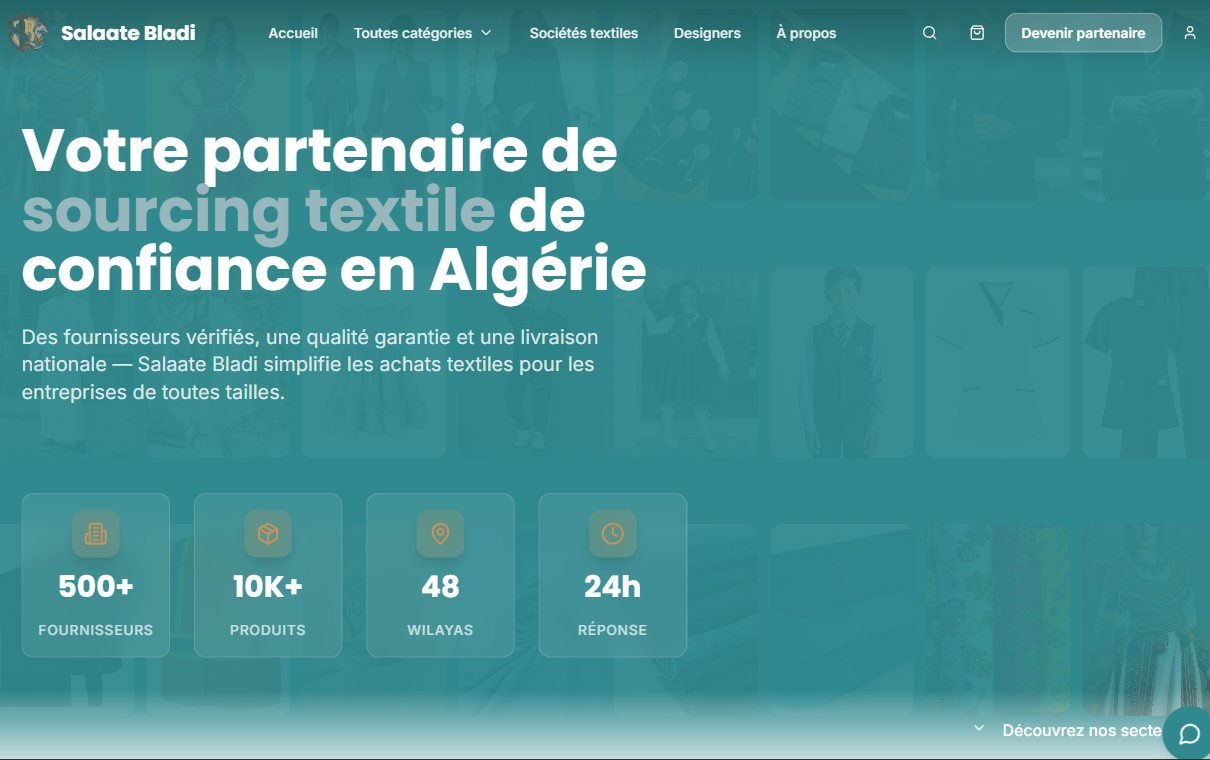Click the Salaate Bladi brand name
This screenshot has height=760, width=1210.
tap(128, 33)
